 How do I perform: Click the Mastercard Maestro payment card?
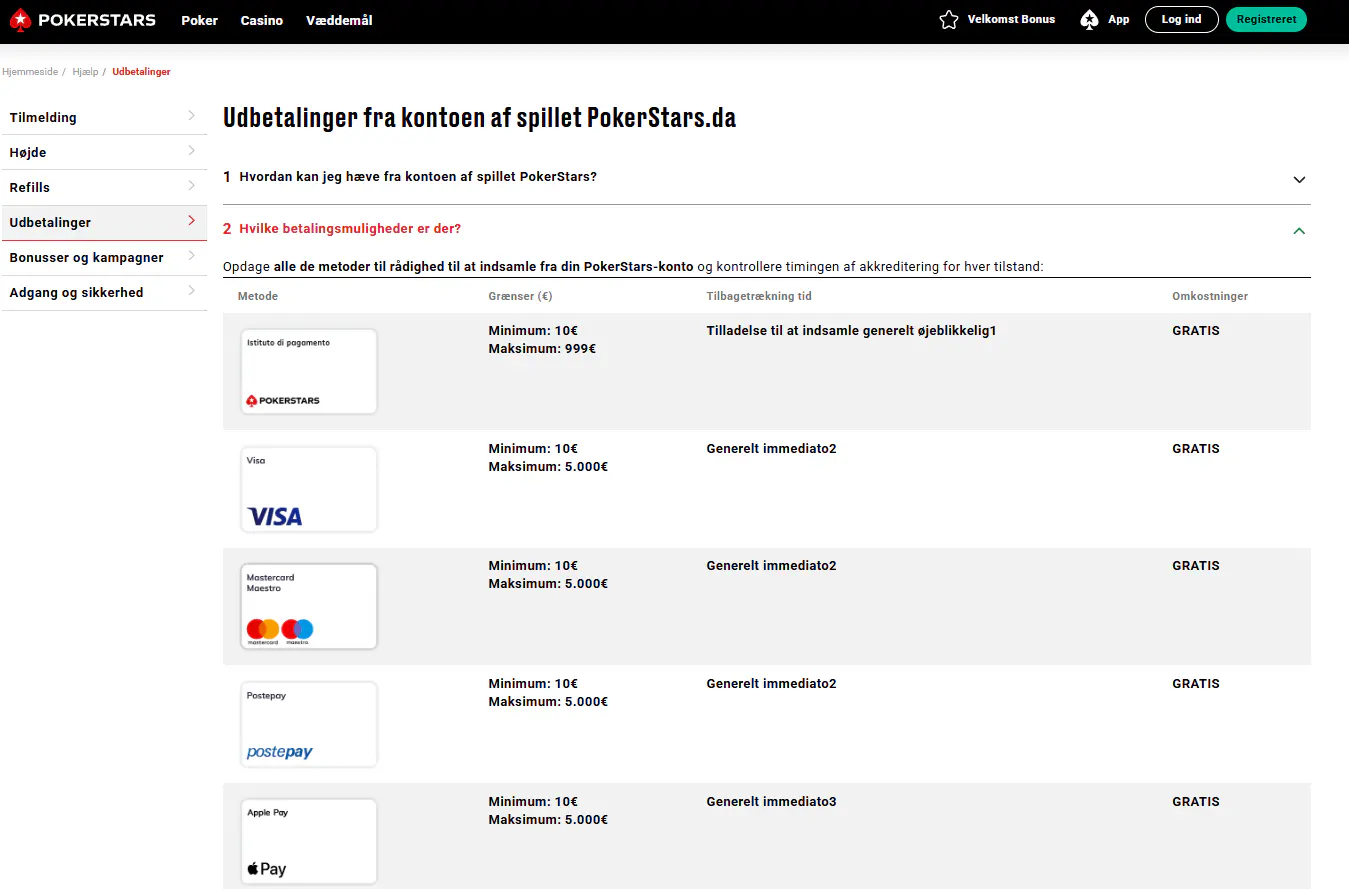pyautogui.click(x=309, y=606)
